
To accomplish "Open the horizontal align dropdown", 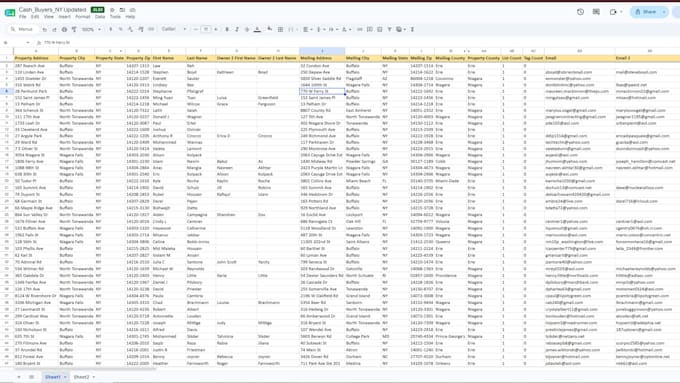I will coord(307,29).
